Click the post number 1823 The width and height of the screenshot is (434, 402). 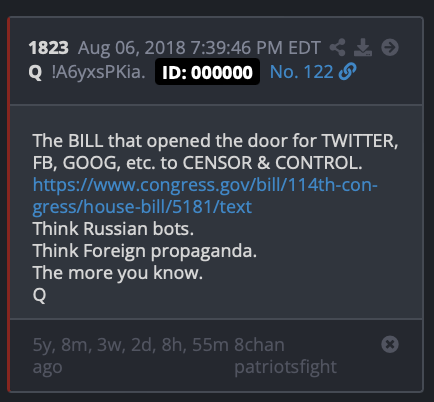[x=49, y=48]
